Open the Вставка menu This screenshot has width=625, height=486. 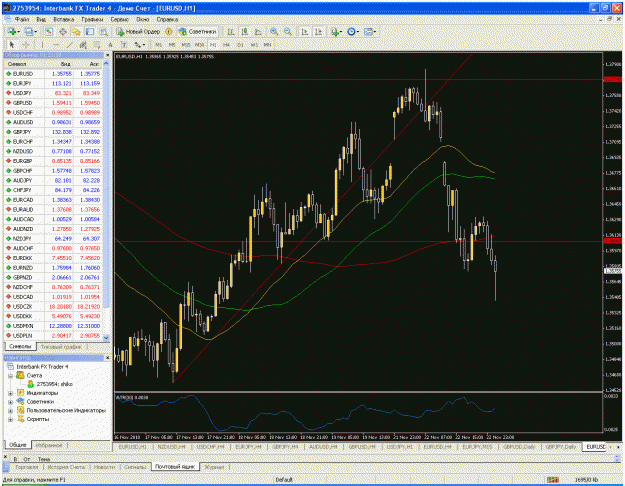pyautogui.click(x=63, y=19)
